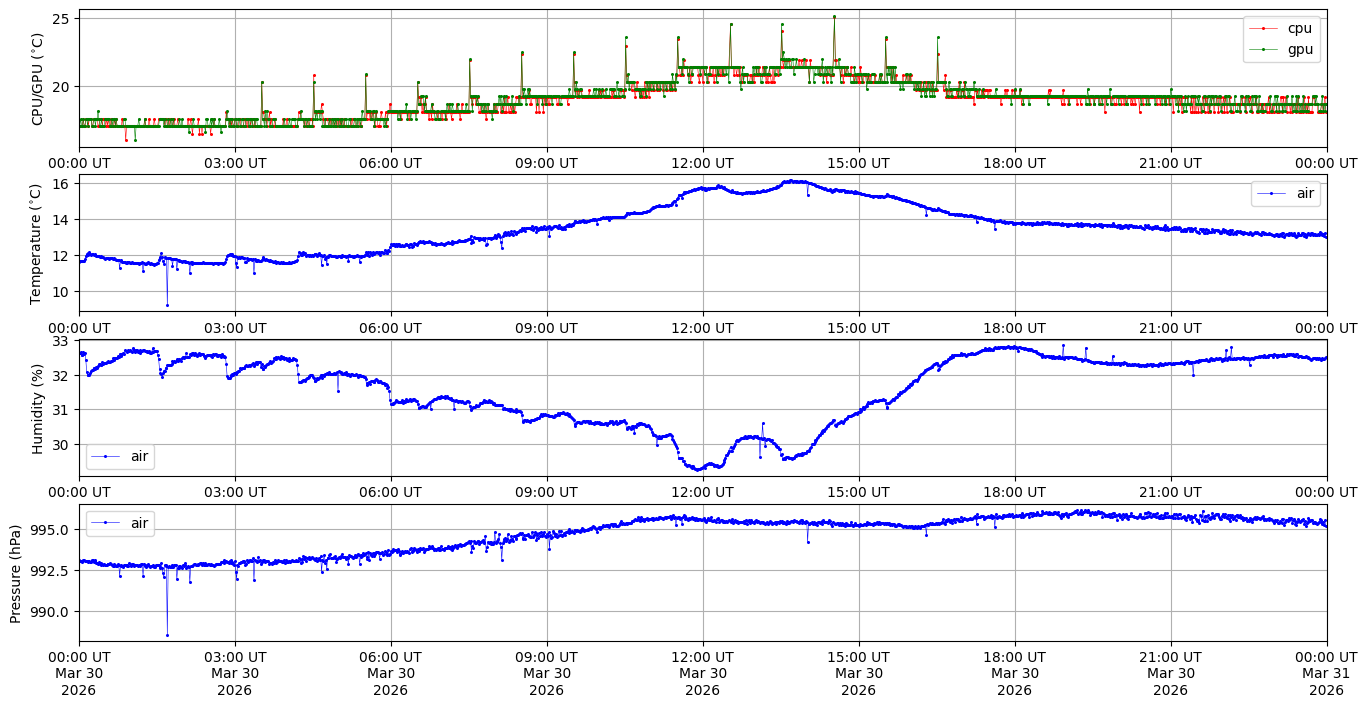
Task: Click the "air" legend in Temperature chart
Action: 1305,194
